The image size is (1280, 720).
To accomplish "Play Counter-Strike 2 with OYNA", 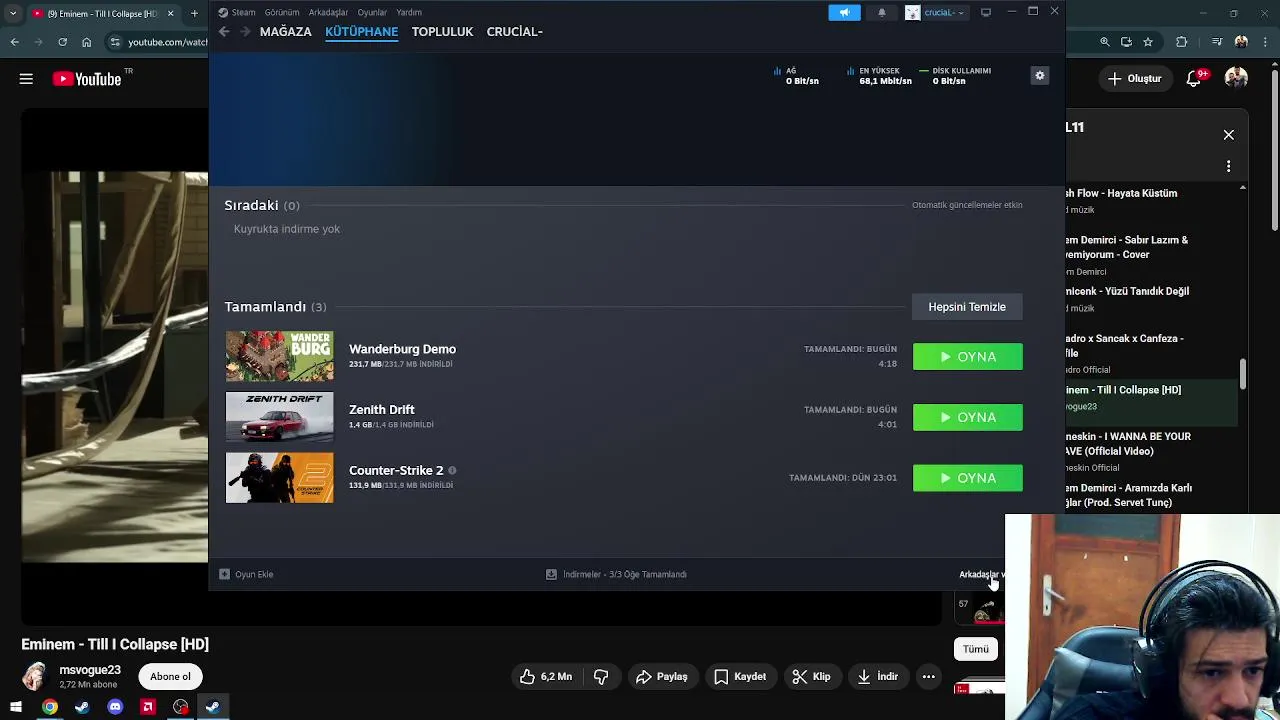I will [968, 478].
